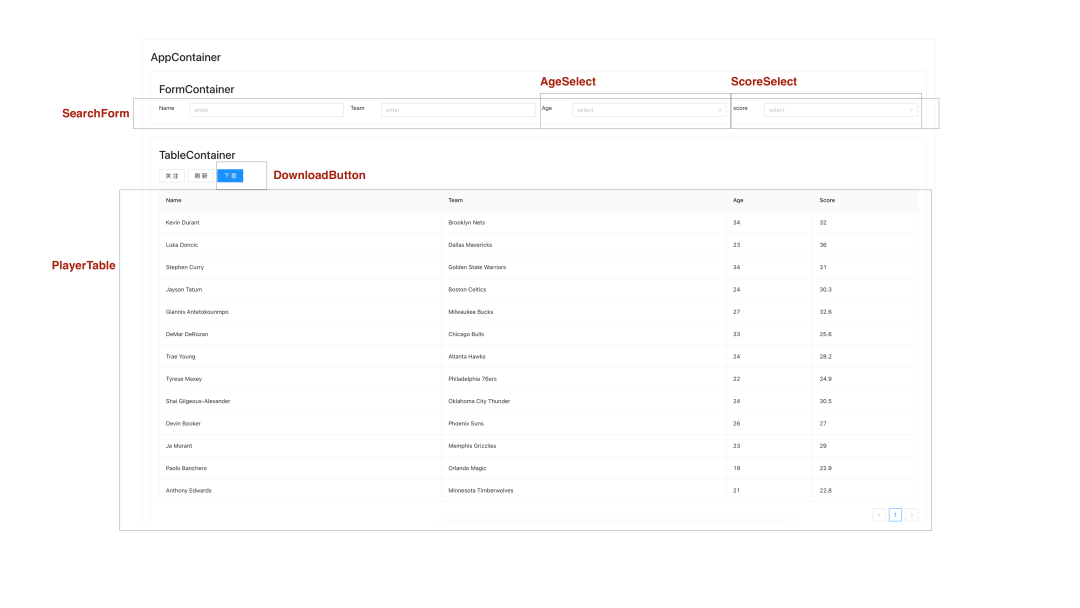1080x608 pixels.
Task: Select the Paolo Banchero name cell
Action: [300, 468]
